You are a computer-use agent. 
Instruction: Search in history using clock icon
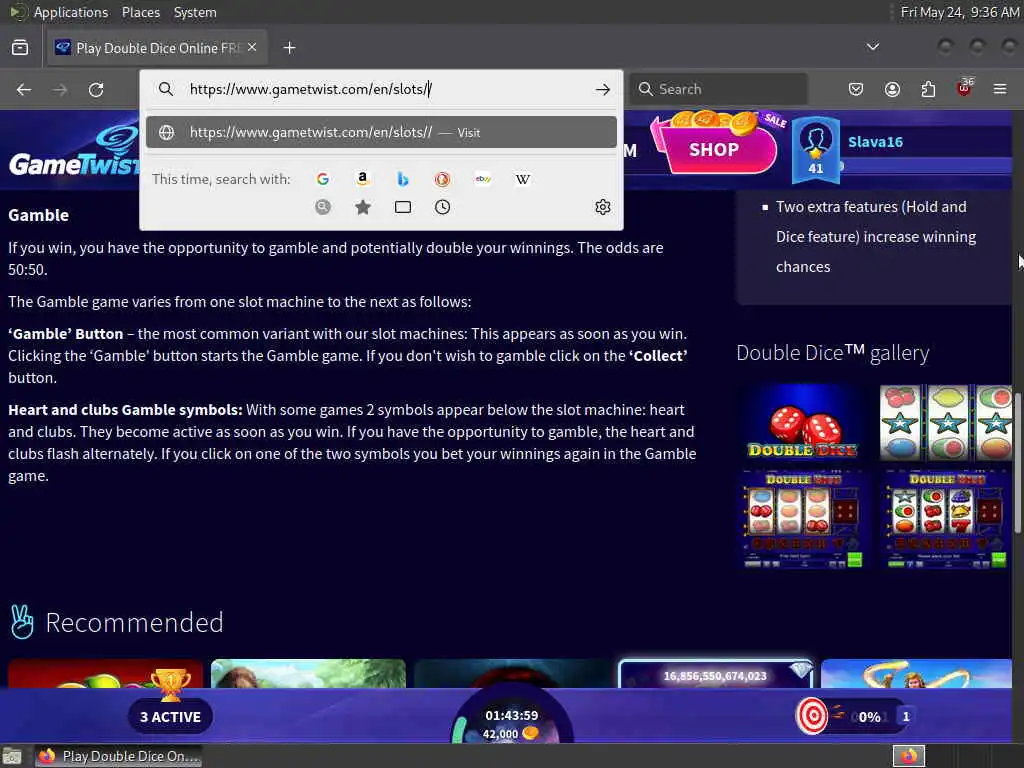coord(443,207)
